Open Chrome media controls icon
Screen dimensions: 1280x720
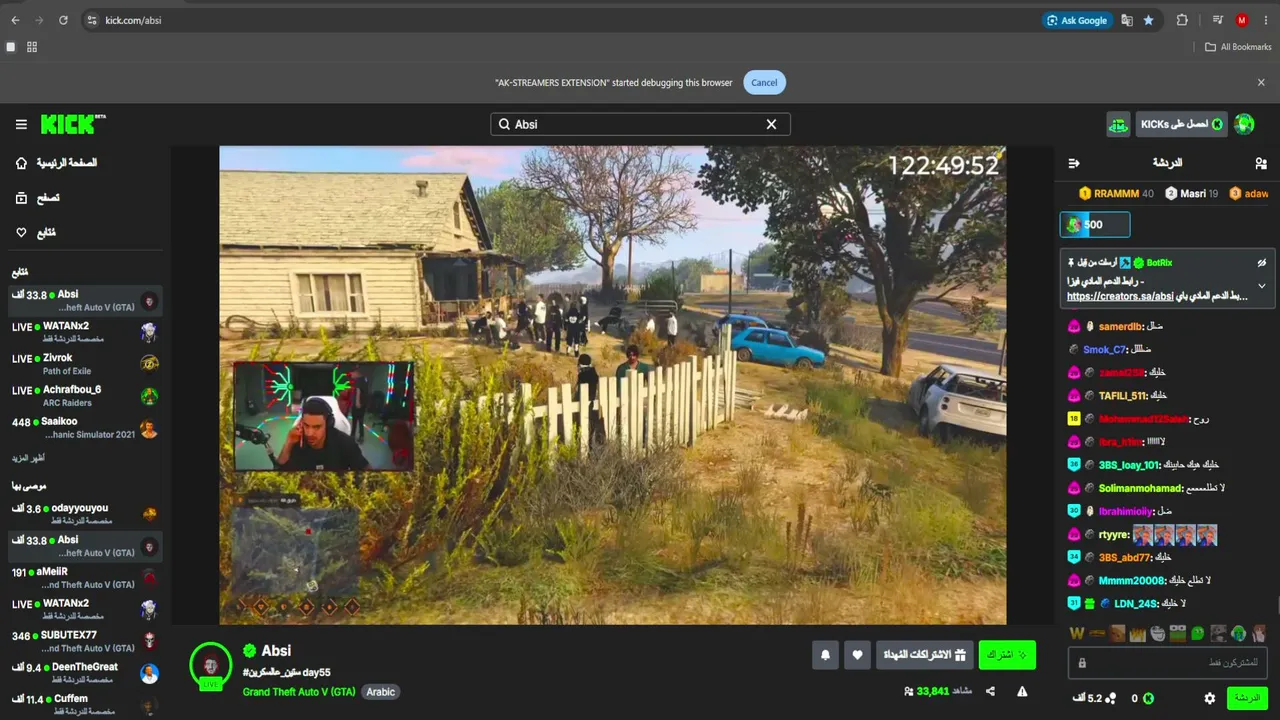pos(1217,20)
